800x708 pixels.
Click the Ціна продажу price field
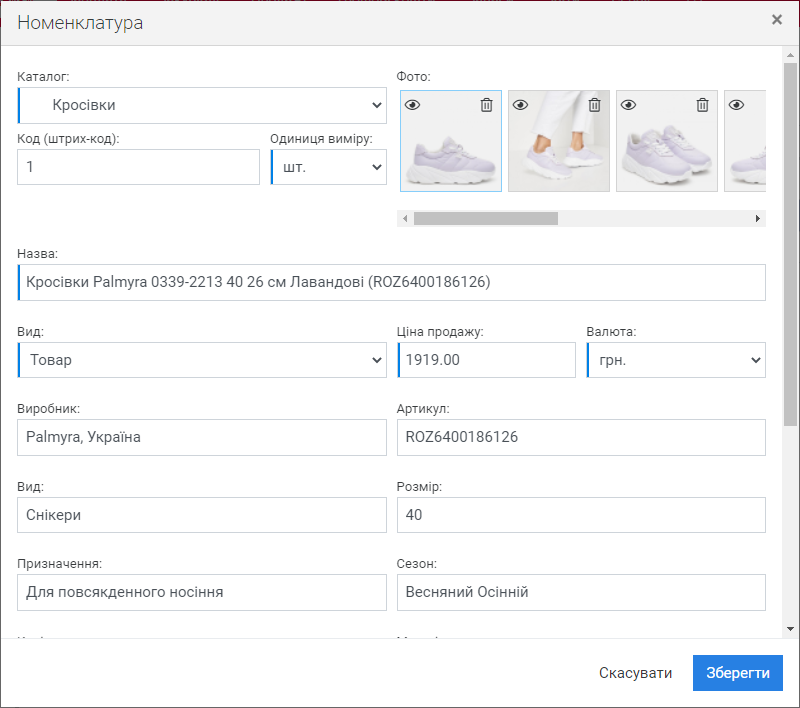[486, 360]
